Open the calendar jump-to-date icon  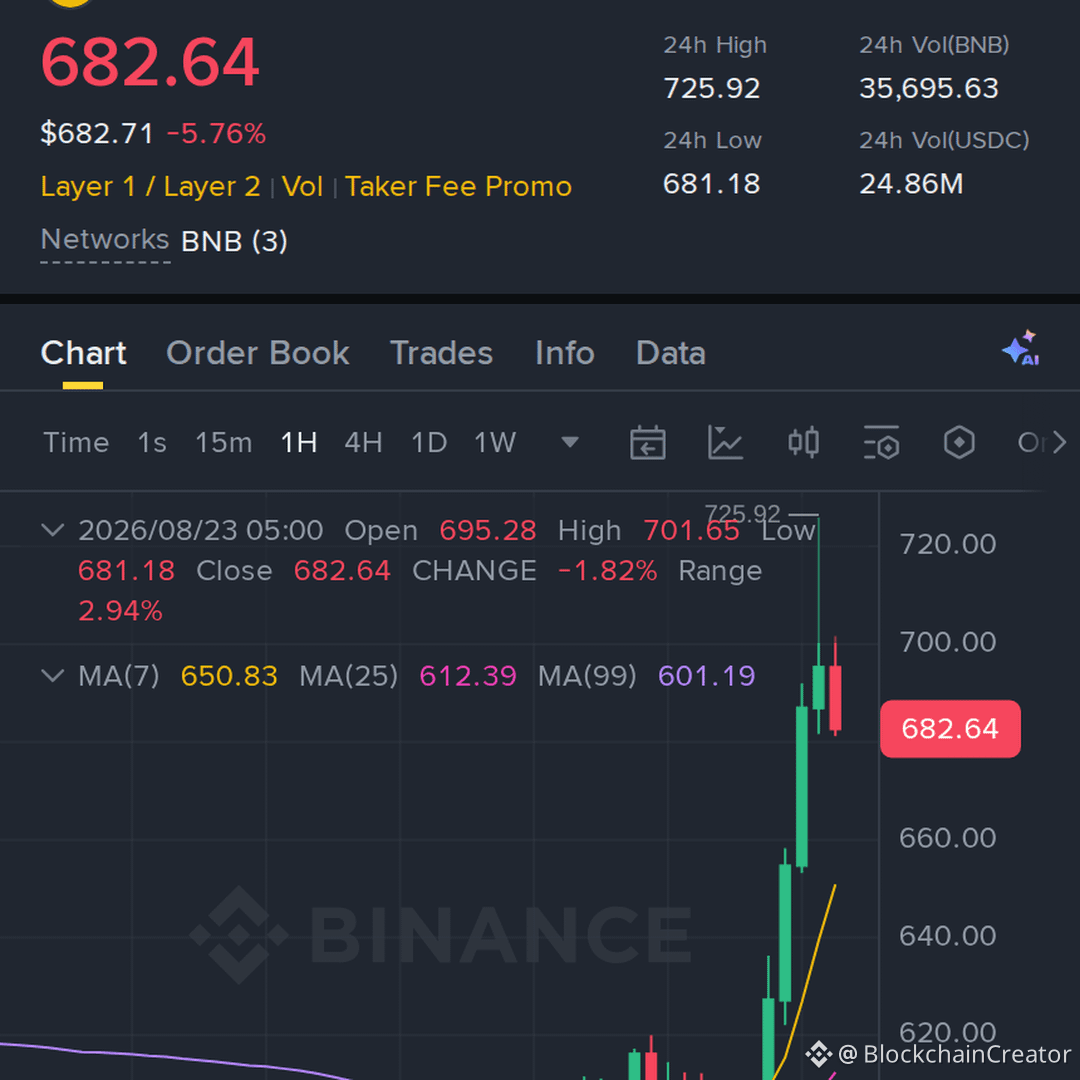[x=647, y=442]
